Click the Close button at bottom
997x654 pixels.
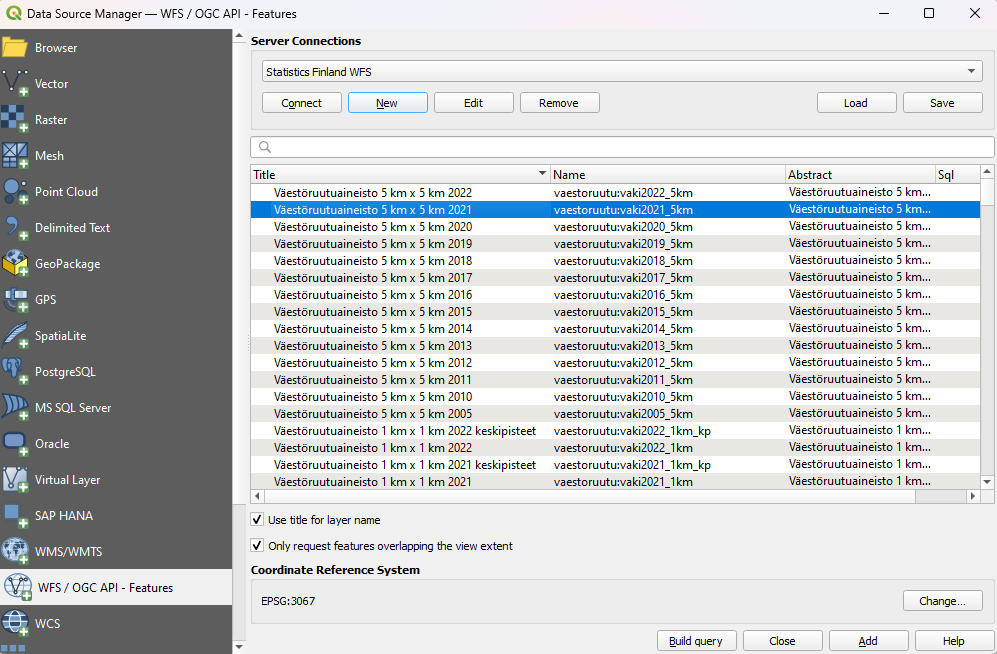(x=783, y=641)
